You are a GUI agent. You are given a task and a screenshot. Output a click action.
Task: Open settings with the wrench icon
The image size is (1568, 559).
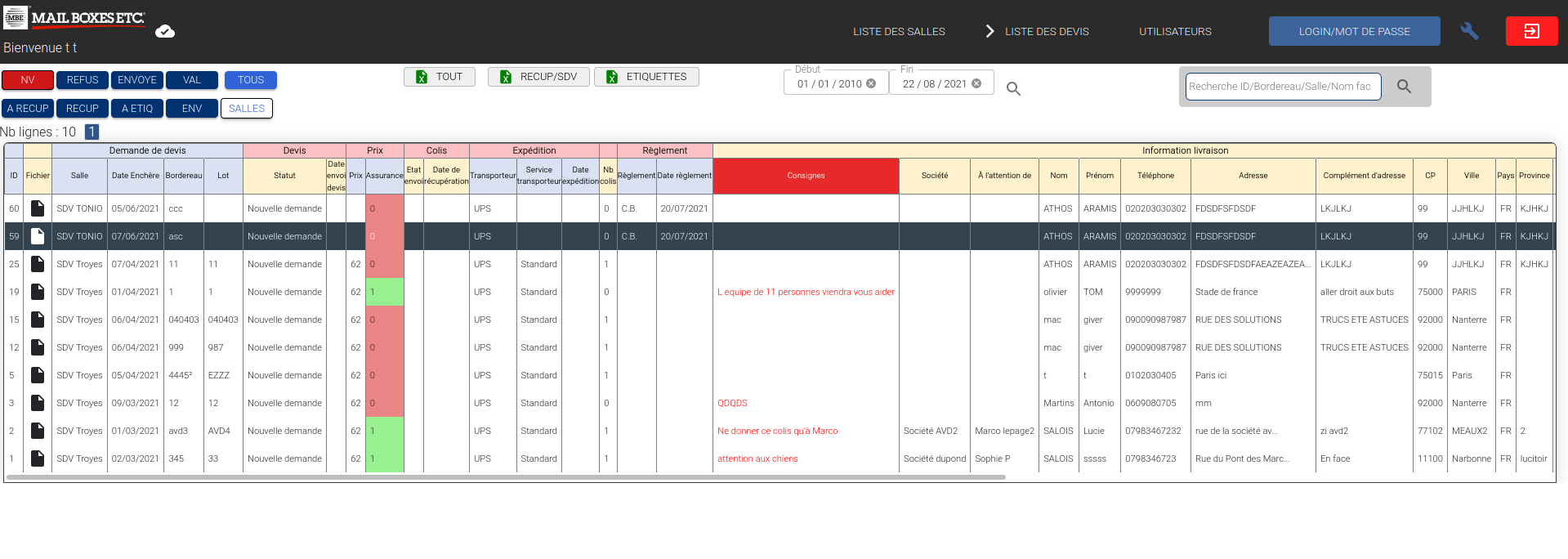point(1469,31)
